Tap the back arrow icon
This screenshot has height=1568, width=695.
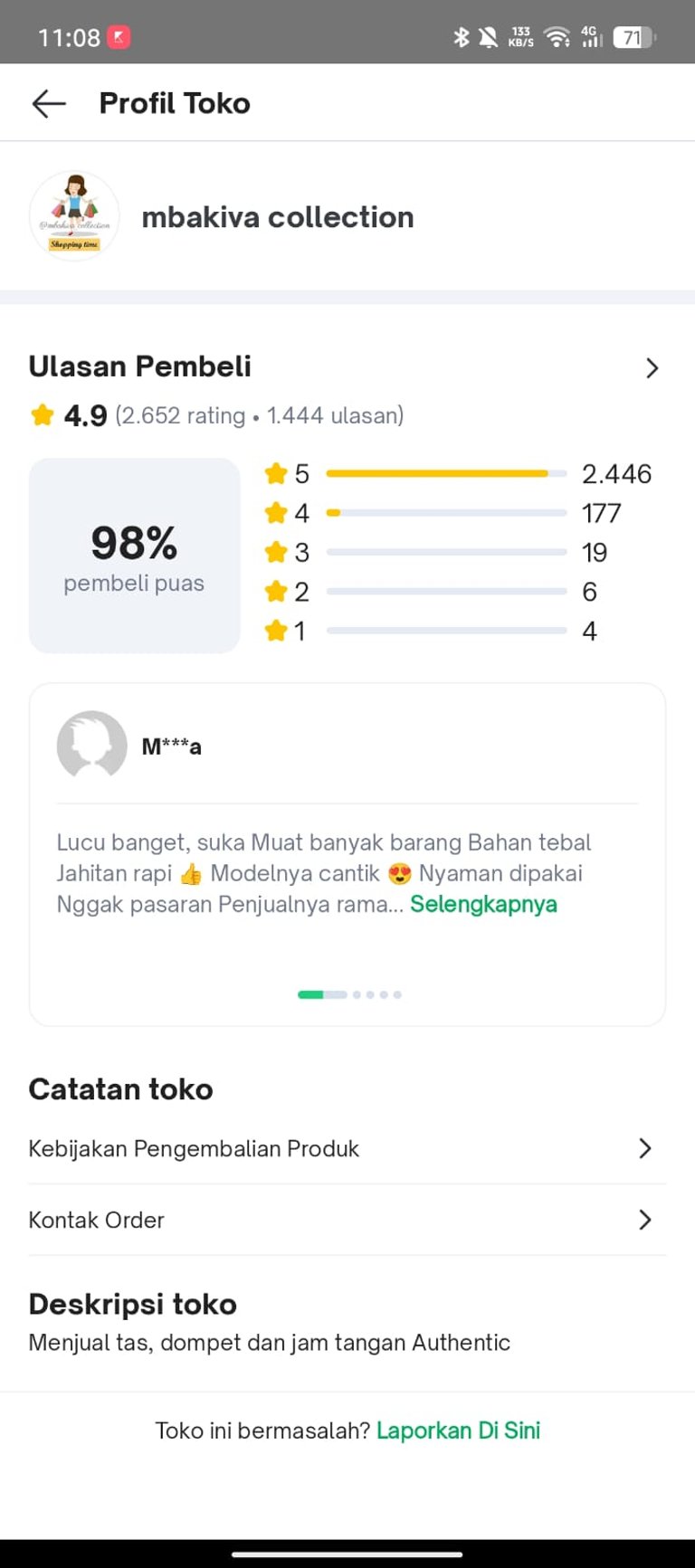49,104
